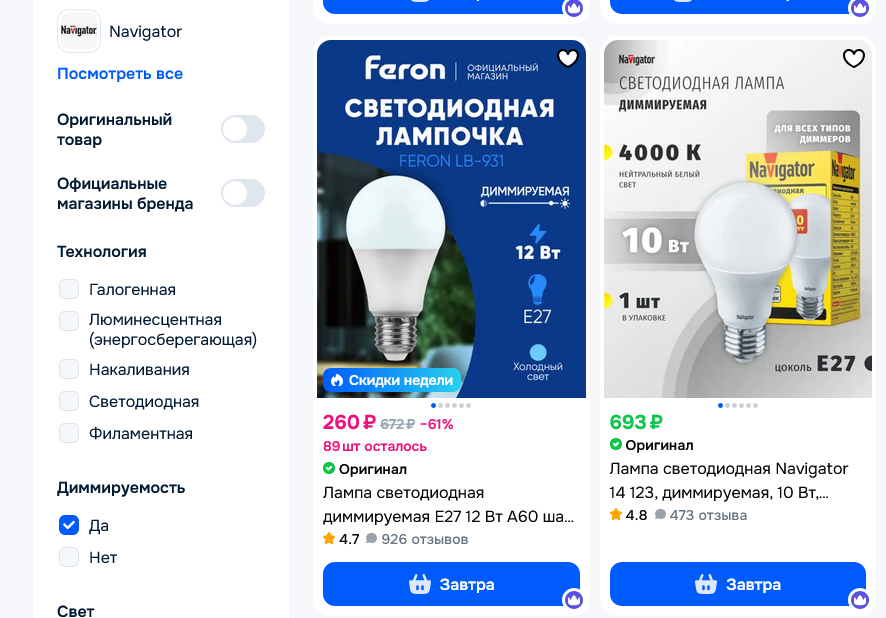This screenshot has height=618, width=886.
Task: Click the Посмотреть все link
Action: coord(120,73)
